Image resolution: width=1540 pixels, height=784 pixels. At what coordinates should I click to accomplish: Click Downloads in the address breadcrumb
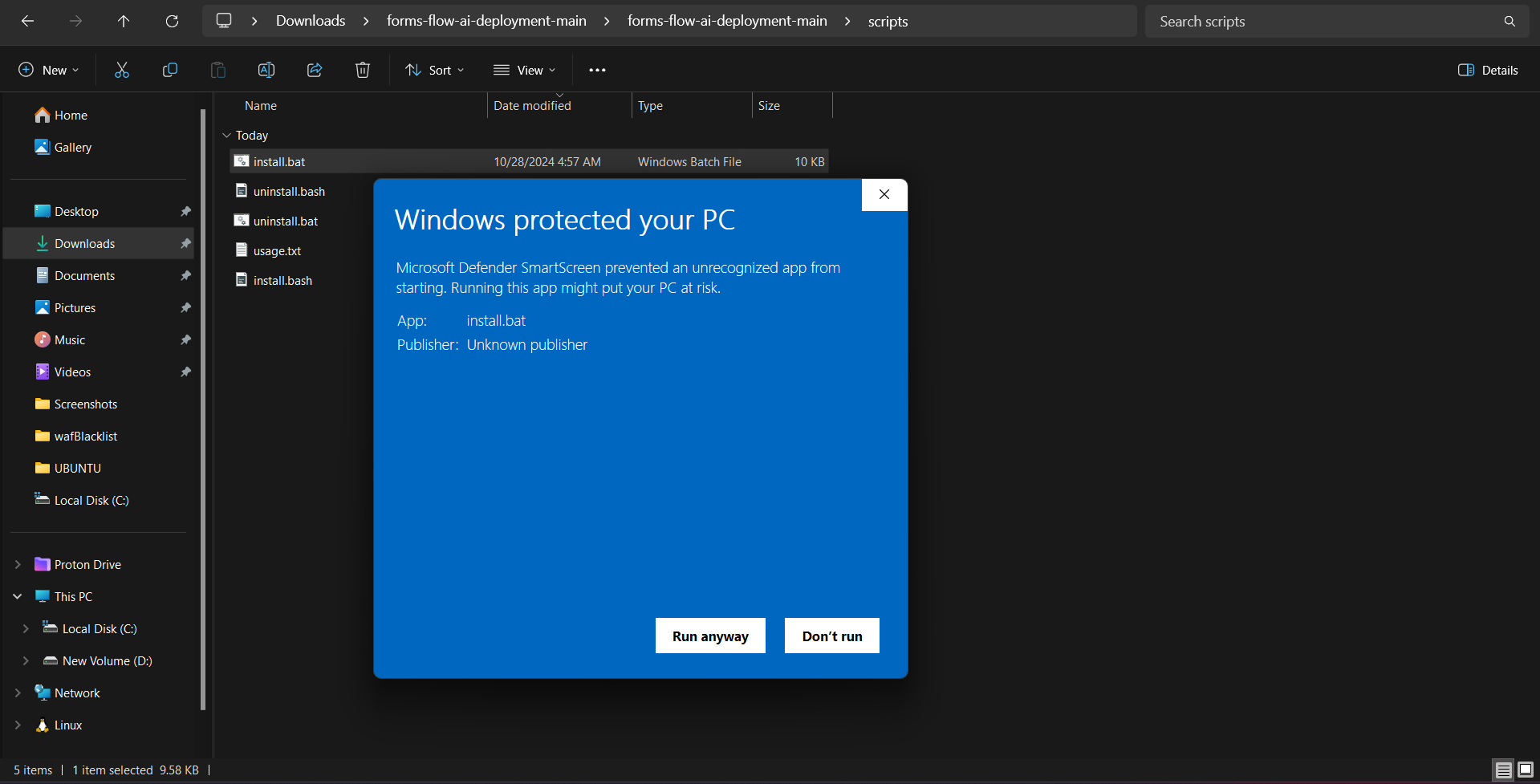tap(311, 21)
